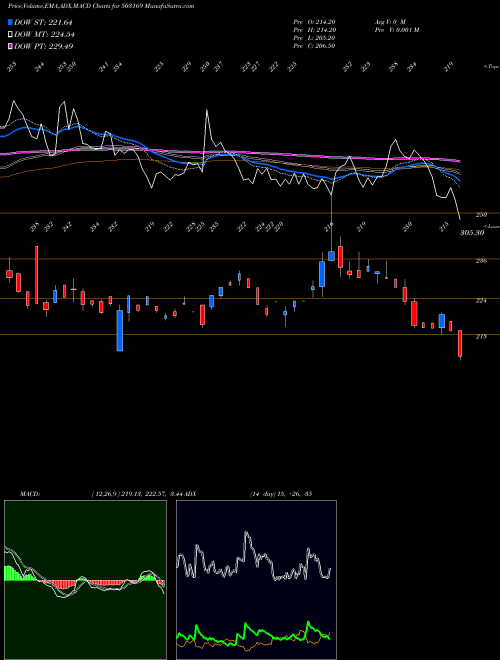Open the dark blue ADX chart panel

[256, 580]
